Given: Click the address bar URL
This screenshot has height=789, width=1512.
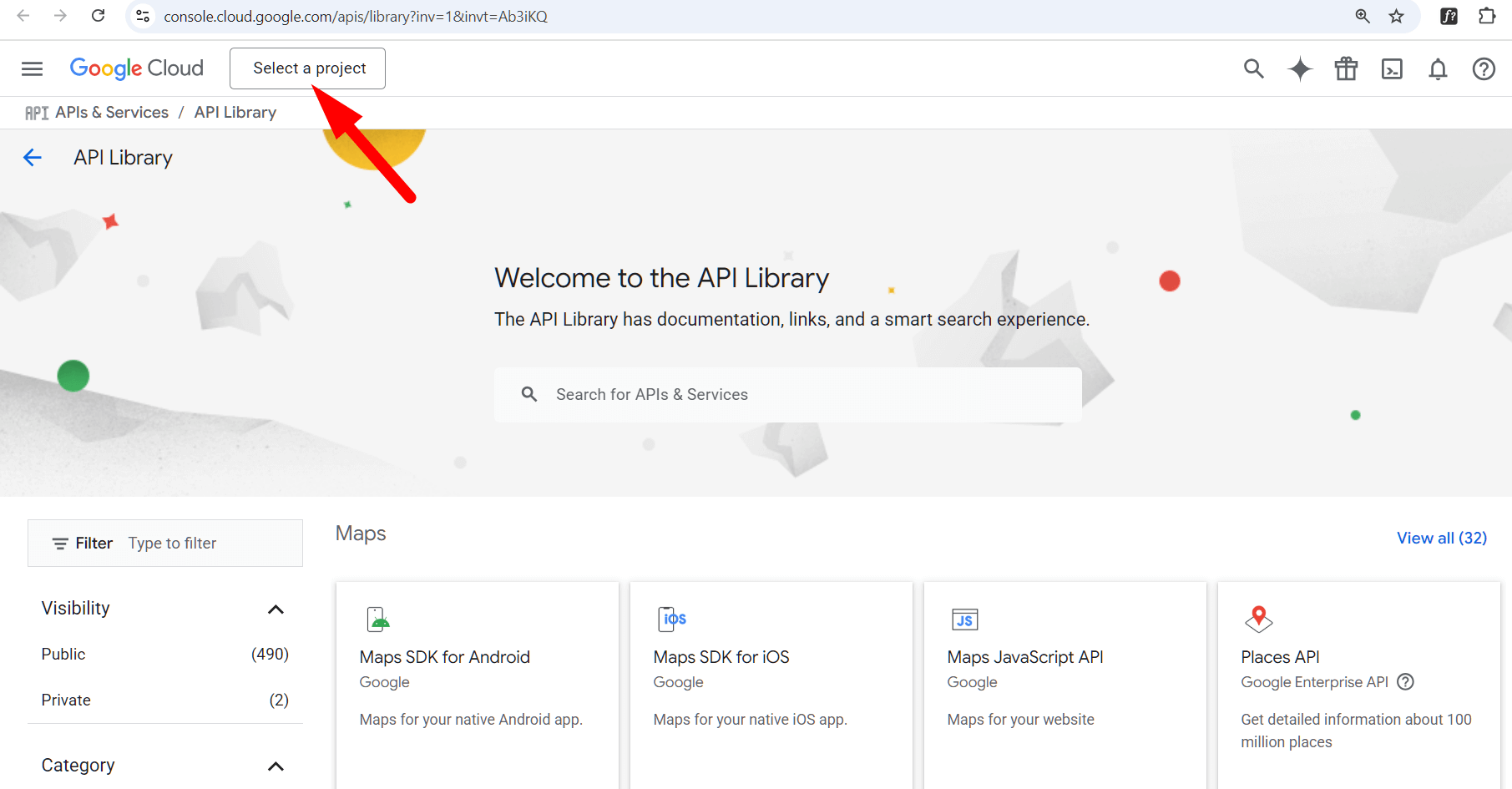Looking at the screenshot, I should pos(356,17).
